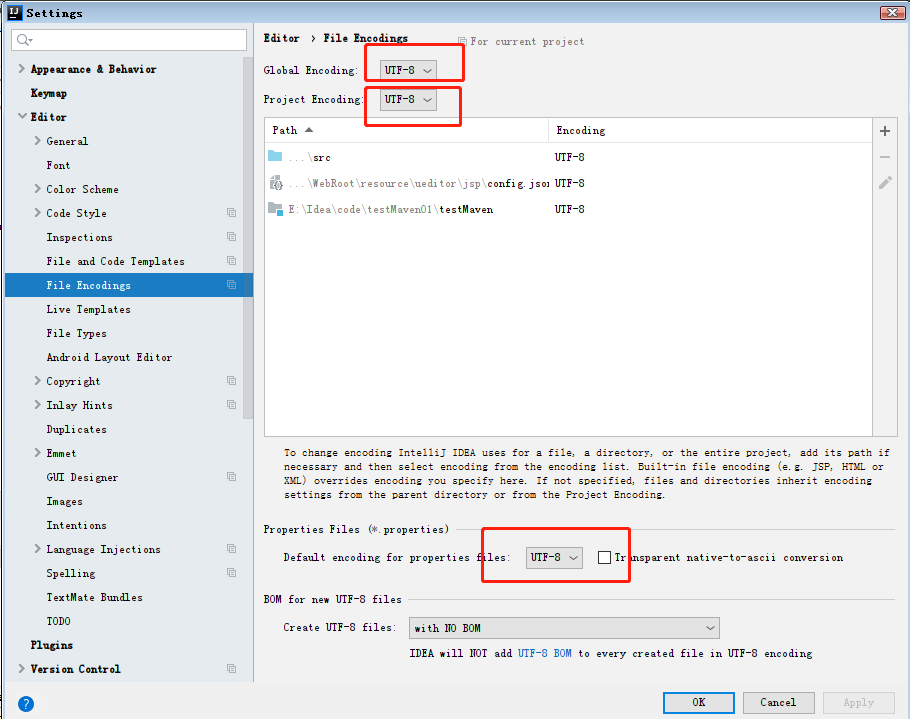This screenshot has height=719, width=910.
Task: Focus the settings search field
Action: [x=129, y=39]
